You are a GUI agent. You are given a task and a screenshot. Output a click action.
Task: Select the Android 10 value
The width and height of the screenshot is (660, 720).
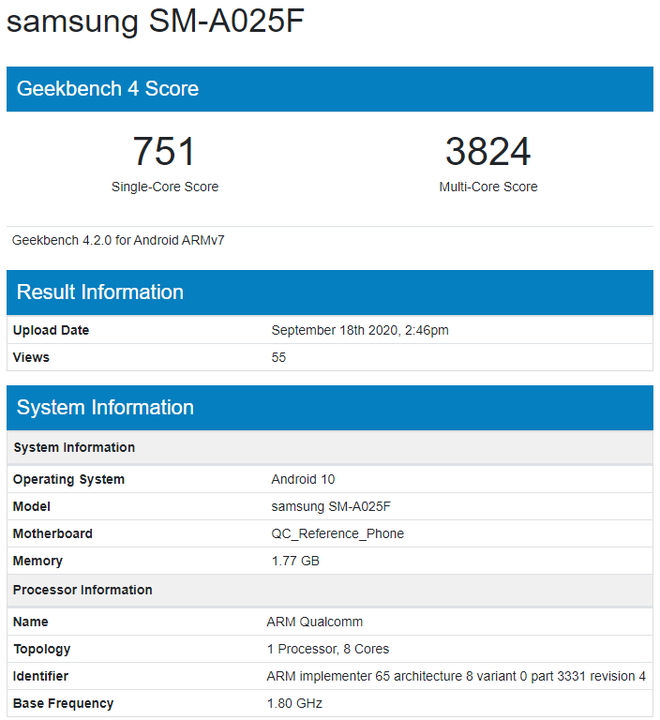point(303,479)
